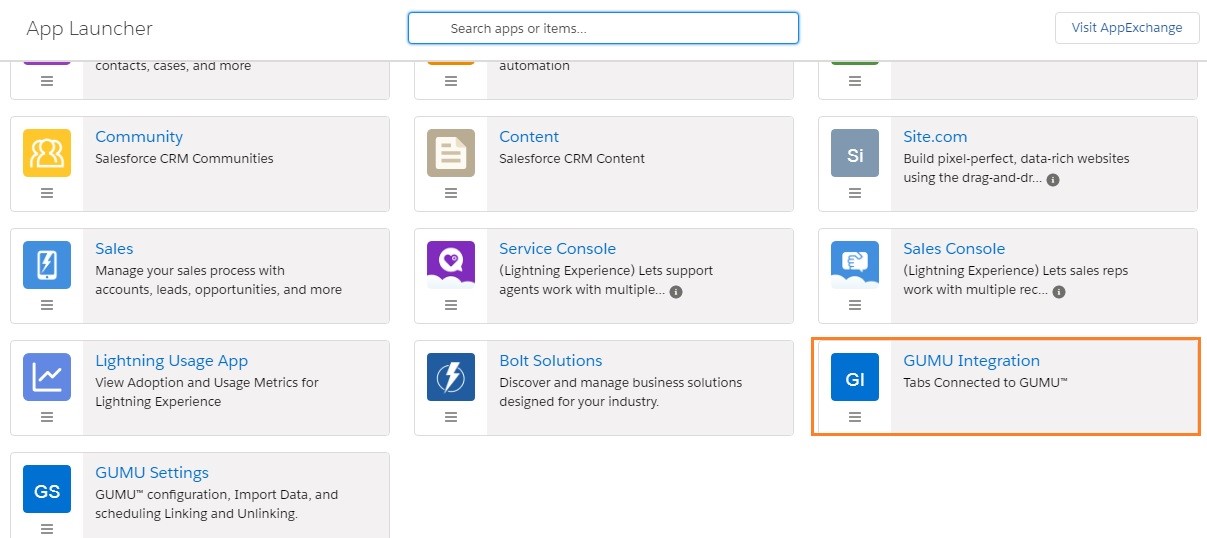Launch the Service Console link
The width and height of the screenshot is (1207, 538).
(x=557, y=249)
